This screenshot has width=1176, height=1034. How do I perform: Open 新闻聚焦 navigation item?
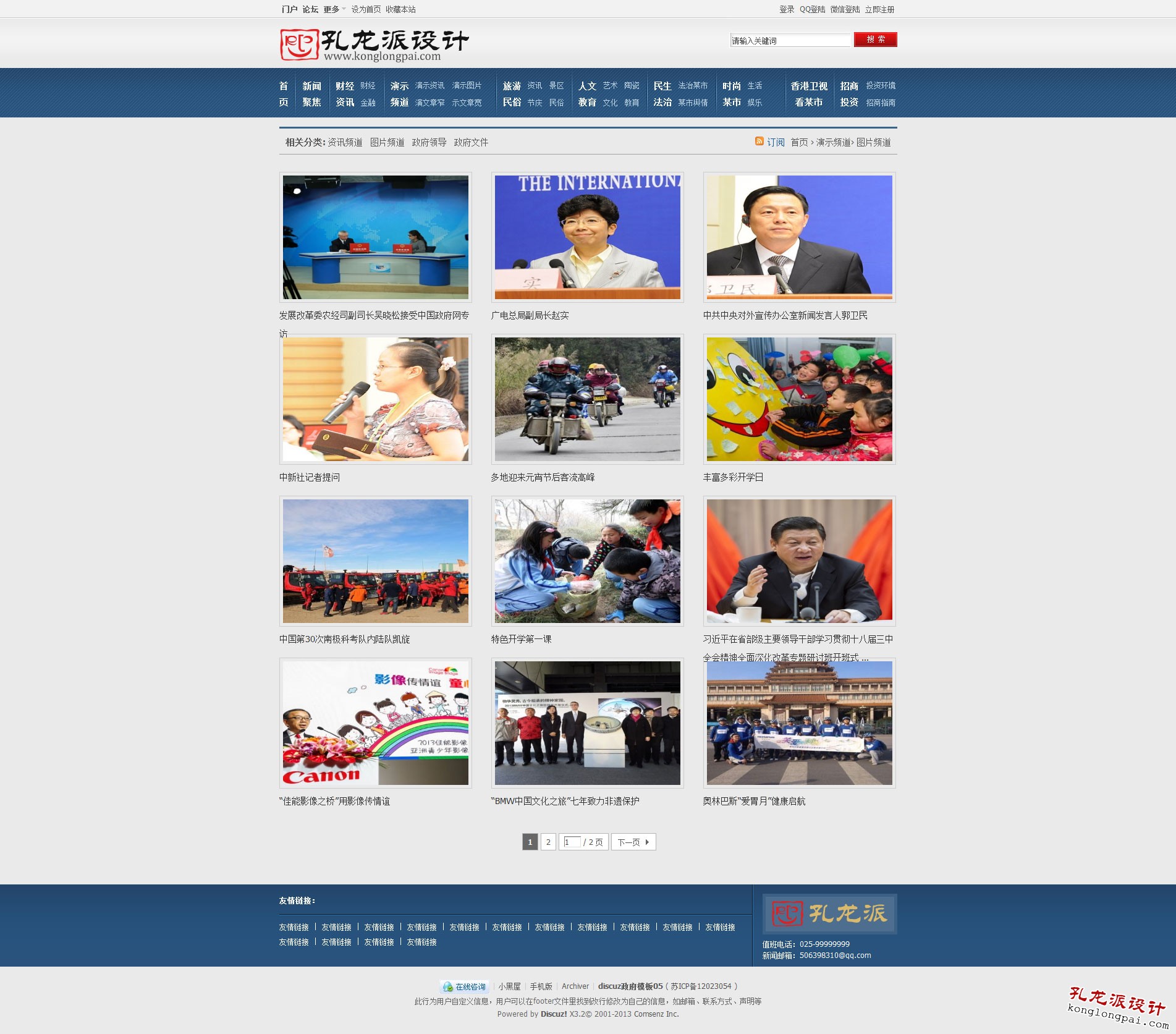[x=311, y=94]
